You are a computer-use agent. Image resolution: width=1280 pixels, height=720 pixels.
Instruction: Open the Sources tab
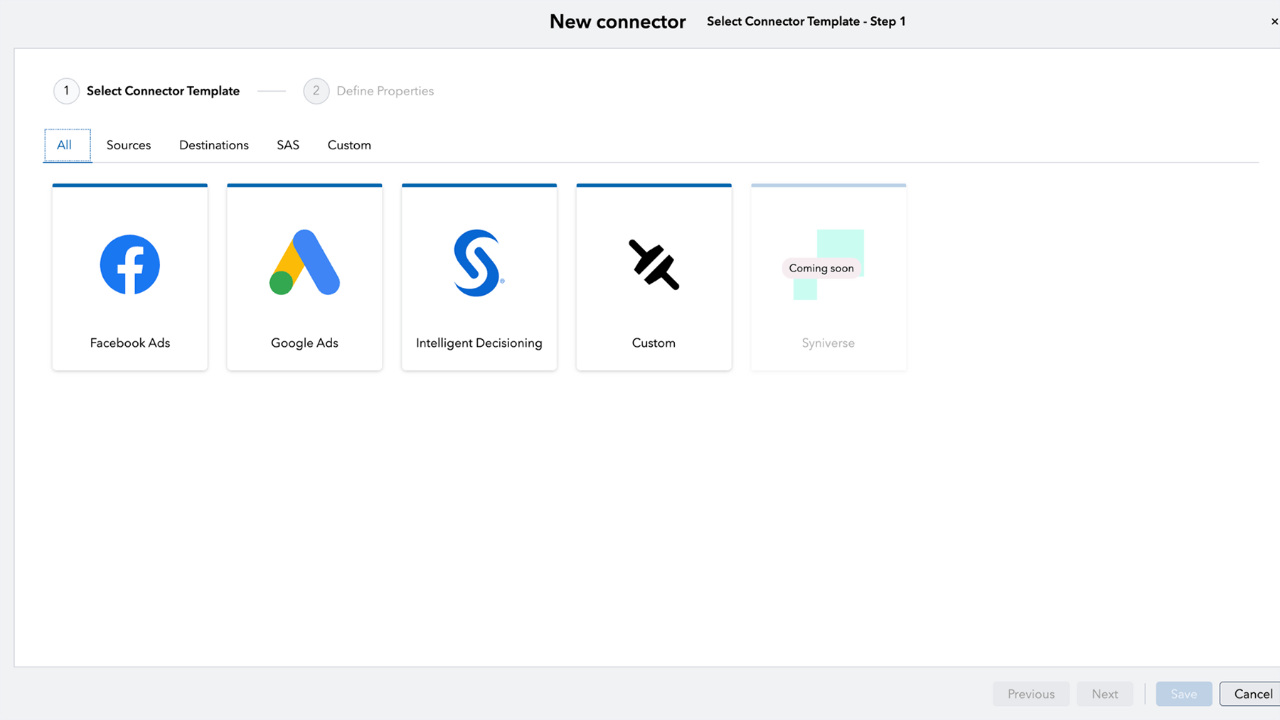129,145
